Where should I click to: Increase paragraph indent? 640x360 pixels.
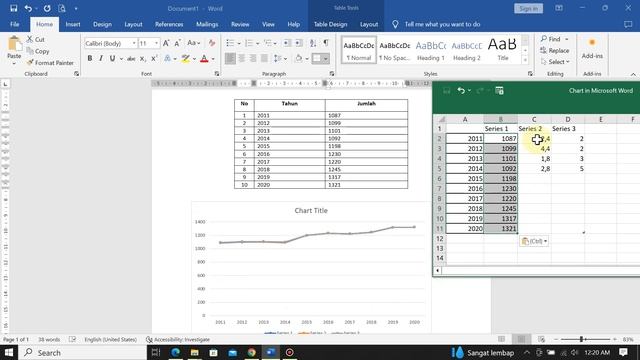click(299, 43)
